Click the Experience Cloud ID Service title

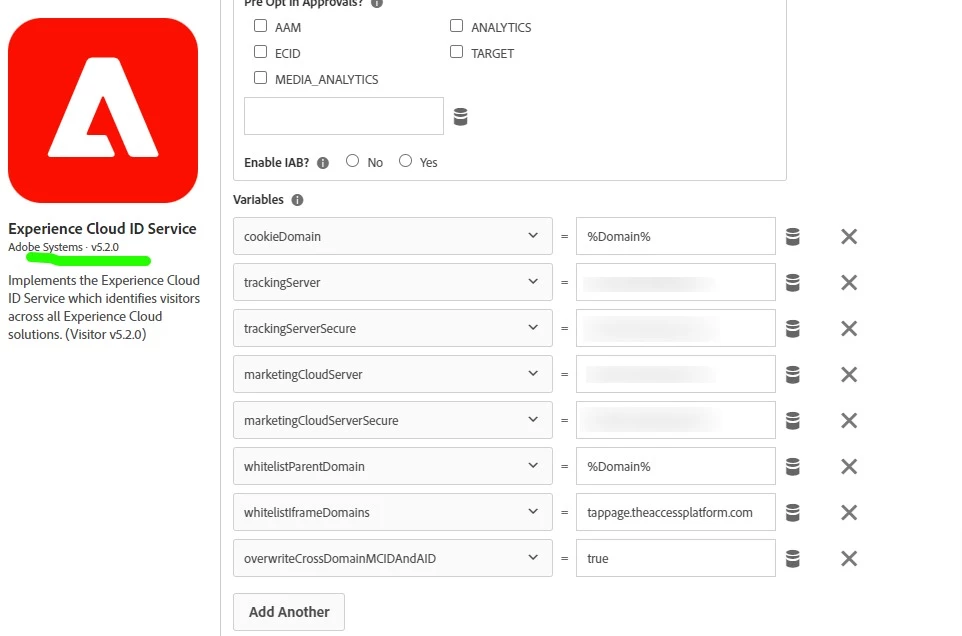[x=102, y=229]
